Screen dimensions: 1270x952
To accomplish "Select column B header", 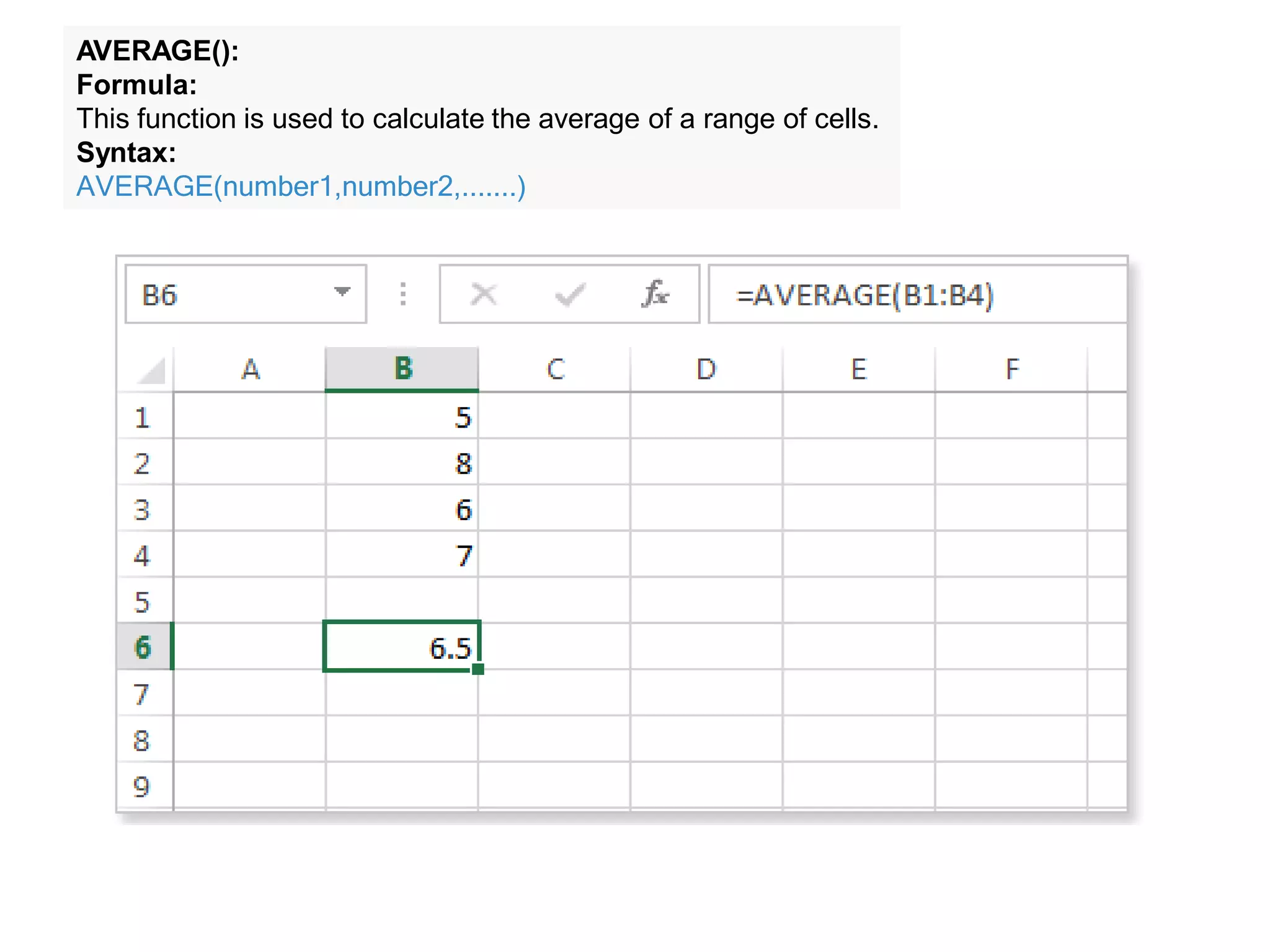I will tap(402, 369).
